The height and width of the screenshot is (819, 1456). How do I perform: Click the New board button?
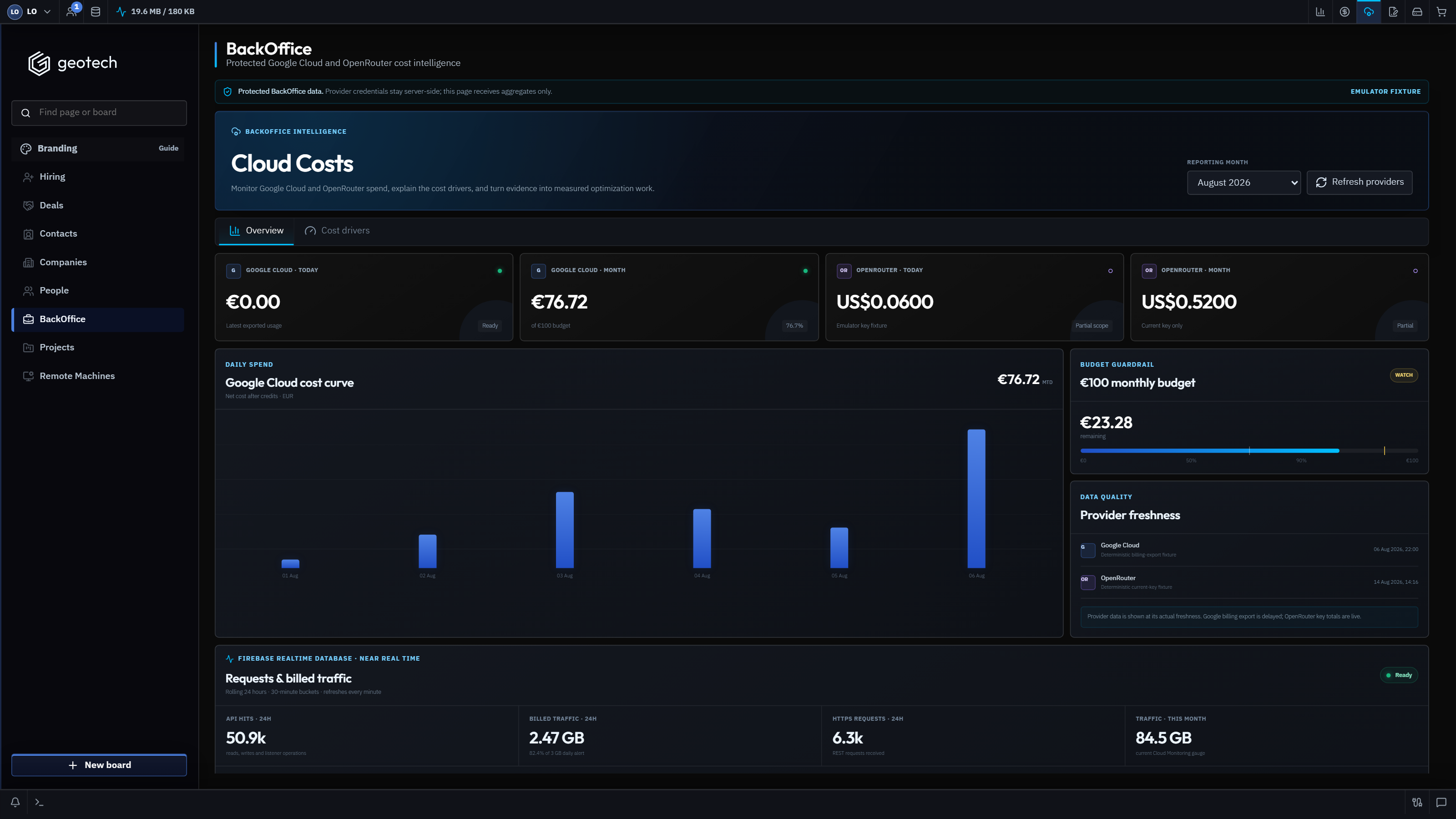[x=99, y=765]
